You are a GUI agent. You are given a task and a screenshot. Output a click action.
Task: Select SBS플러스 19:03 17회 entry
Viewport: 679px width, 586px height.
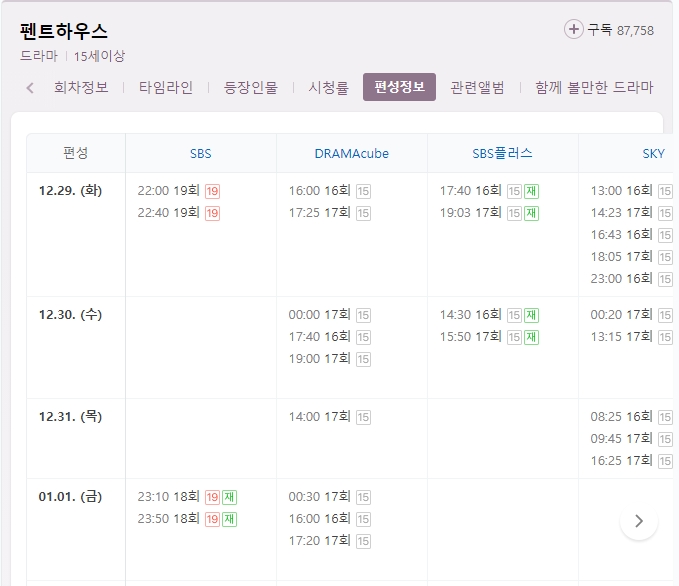click(x=471, y=213)
